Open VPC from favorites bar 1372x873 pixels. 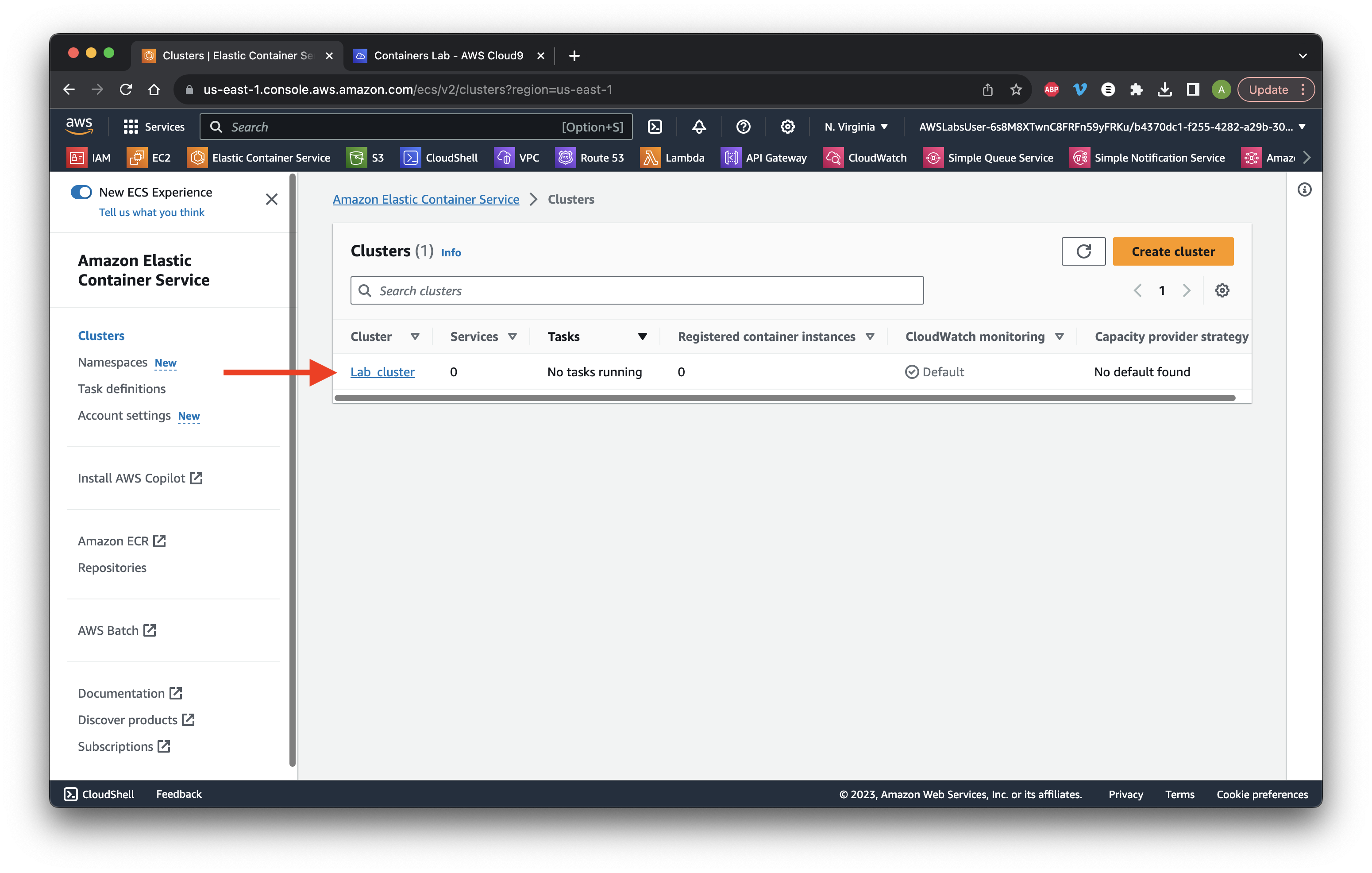coord(517,157)
